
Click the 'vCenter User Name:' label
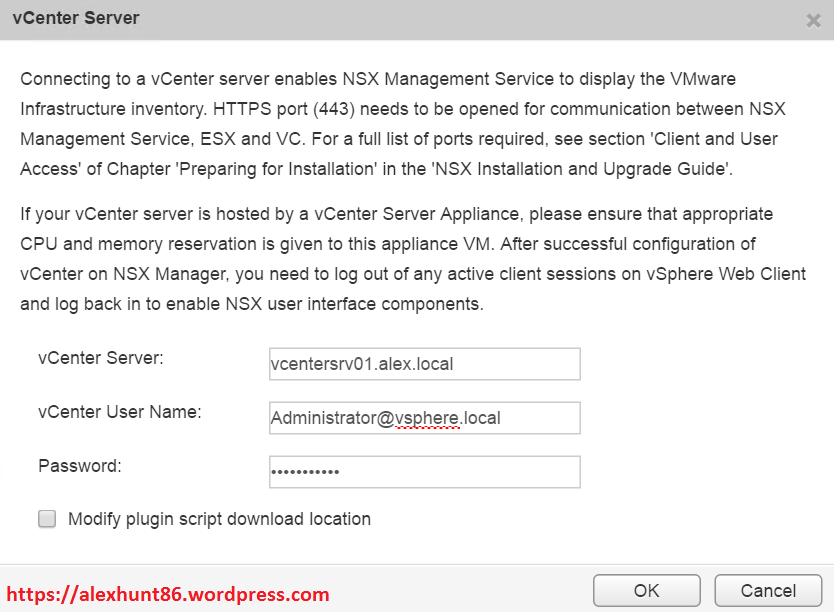[120, 411]
